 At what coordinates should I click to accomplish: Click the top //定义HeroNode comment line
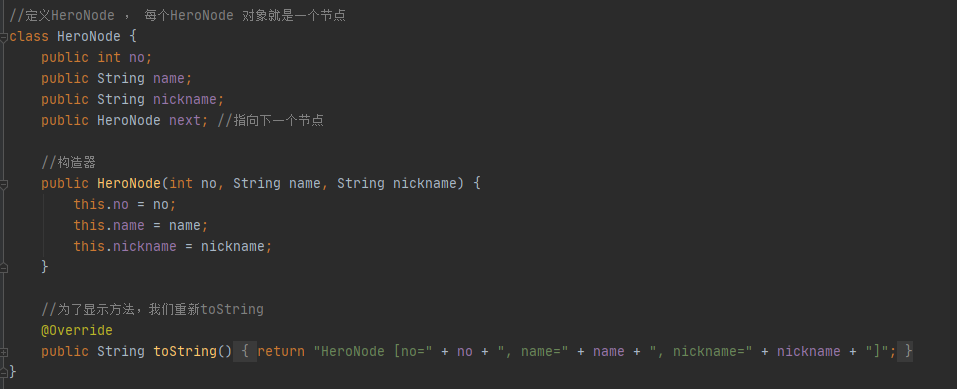[x=178, y=16]
